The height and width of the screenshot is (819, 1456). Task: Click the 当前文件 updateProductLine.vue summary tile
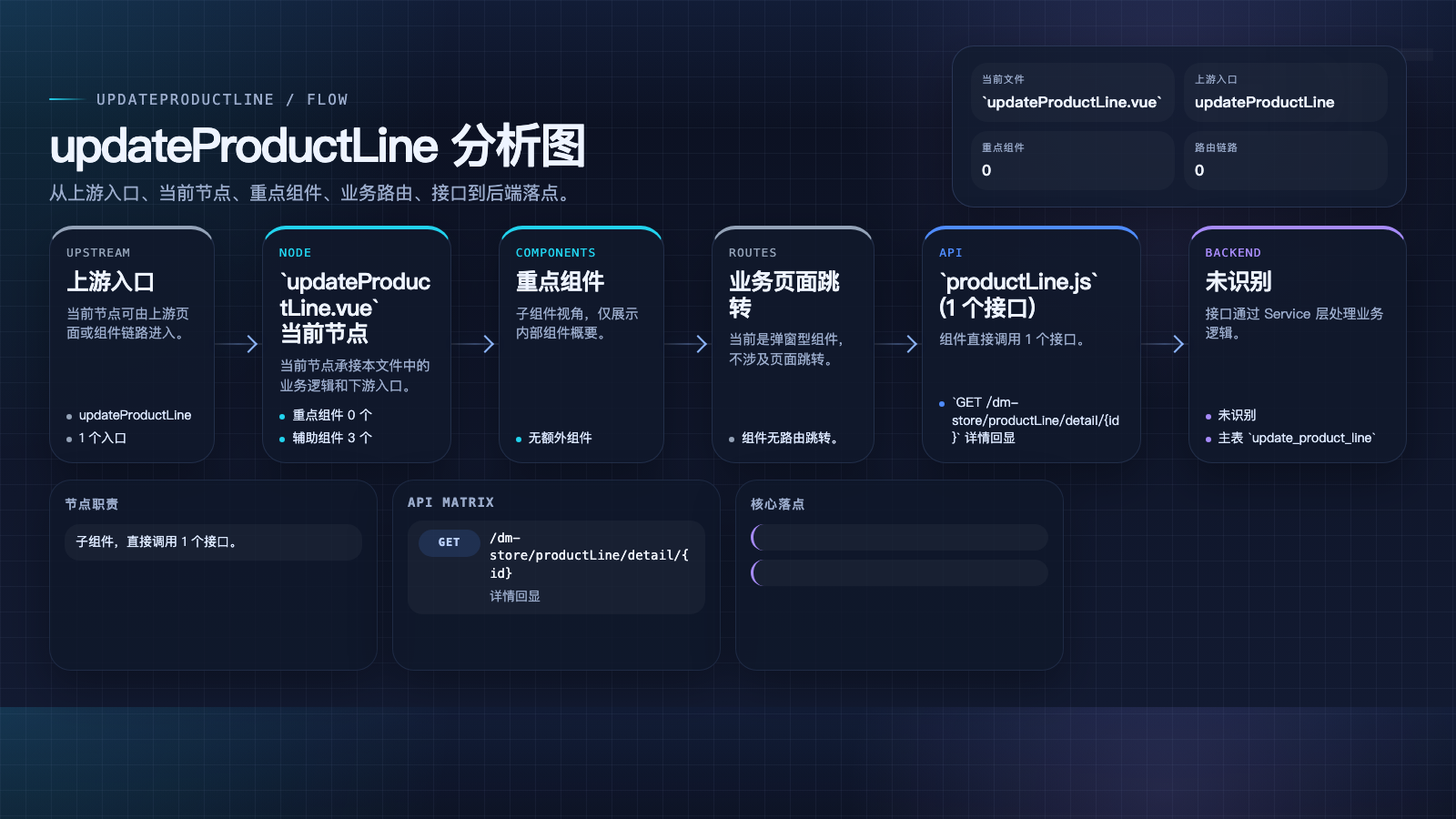click(1072, 92)
